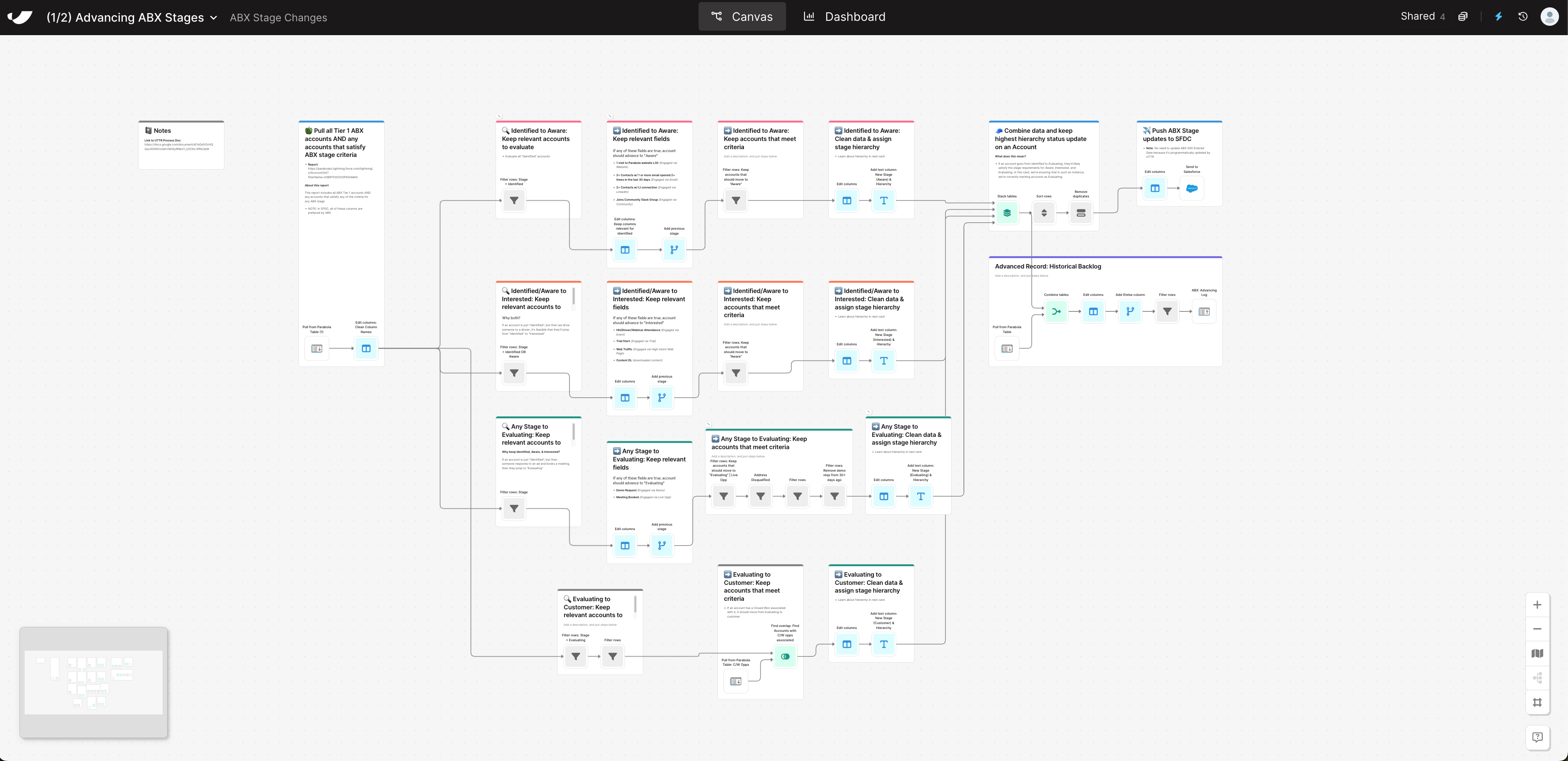Click the Salesforce step icon
This screenshot has width=1568, height=761.
click(x=1191, y=188)
